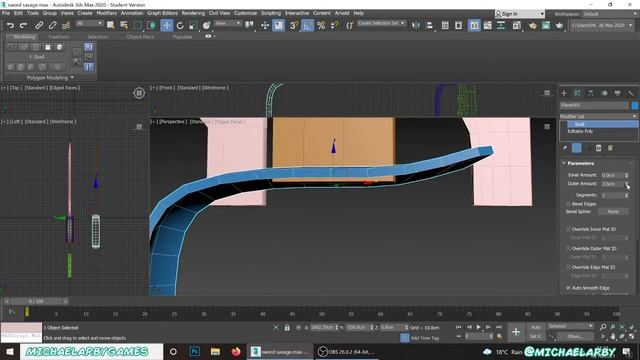640x360 pixels.
Task: Open the Graph Editors menu
Action: tap(162, 13)
